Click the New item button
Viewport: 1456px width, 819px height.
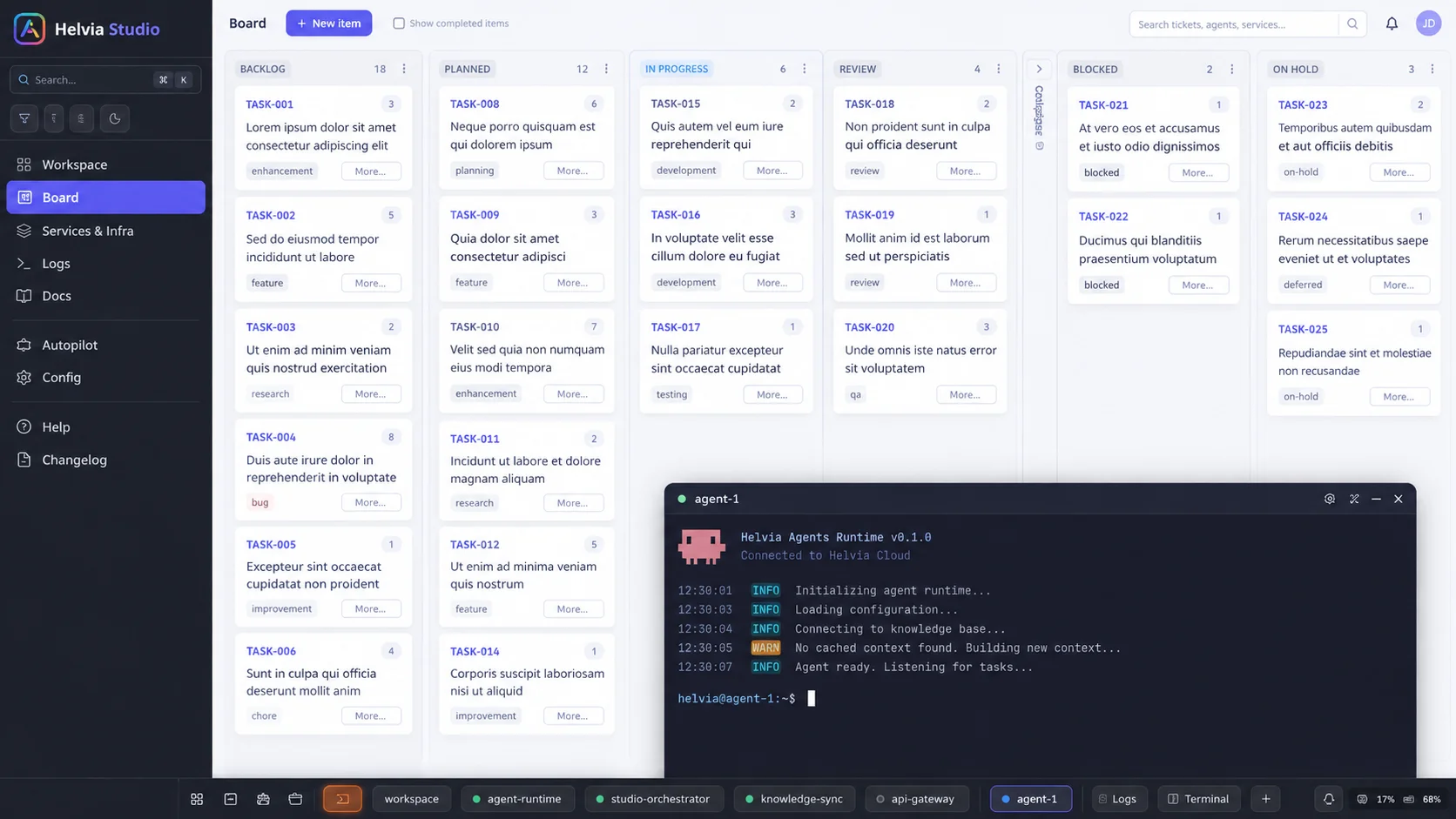click(329, 23)
